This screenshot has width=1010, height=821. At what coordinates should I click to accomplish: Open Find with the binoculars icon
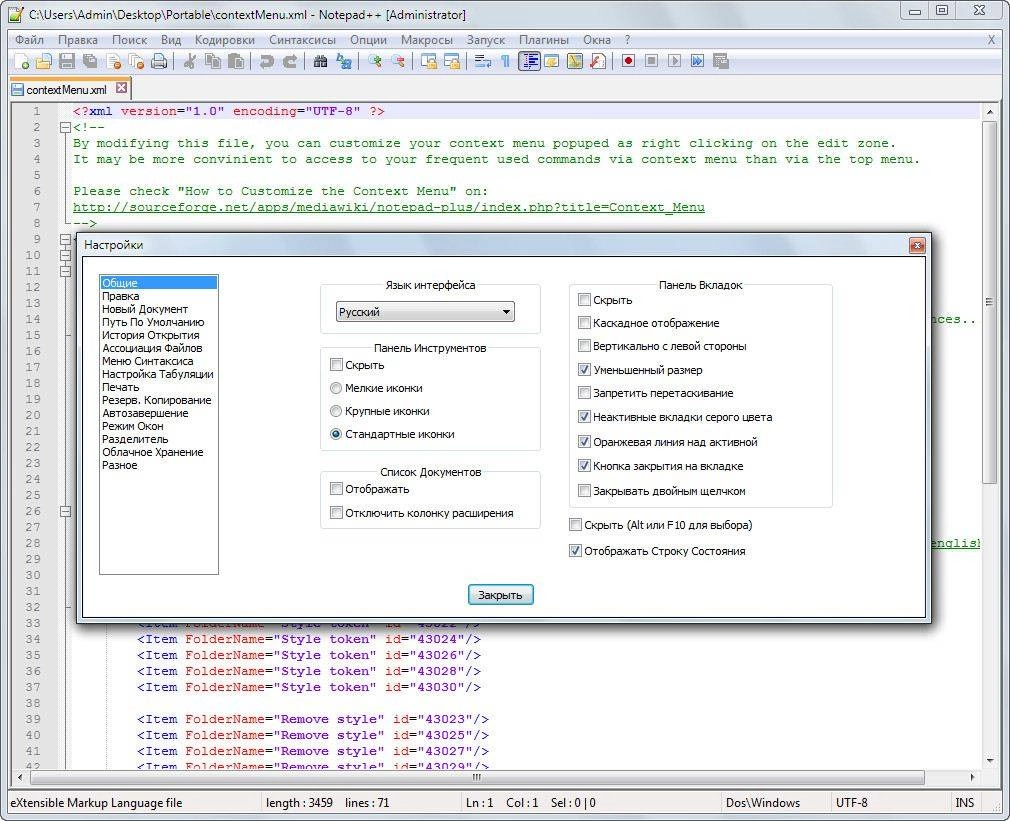coord(320,62)
